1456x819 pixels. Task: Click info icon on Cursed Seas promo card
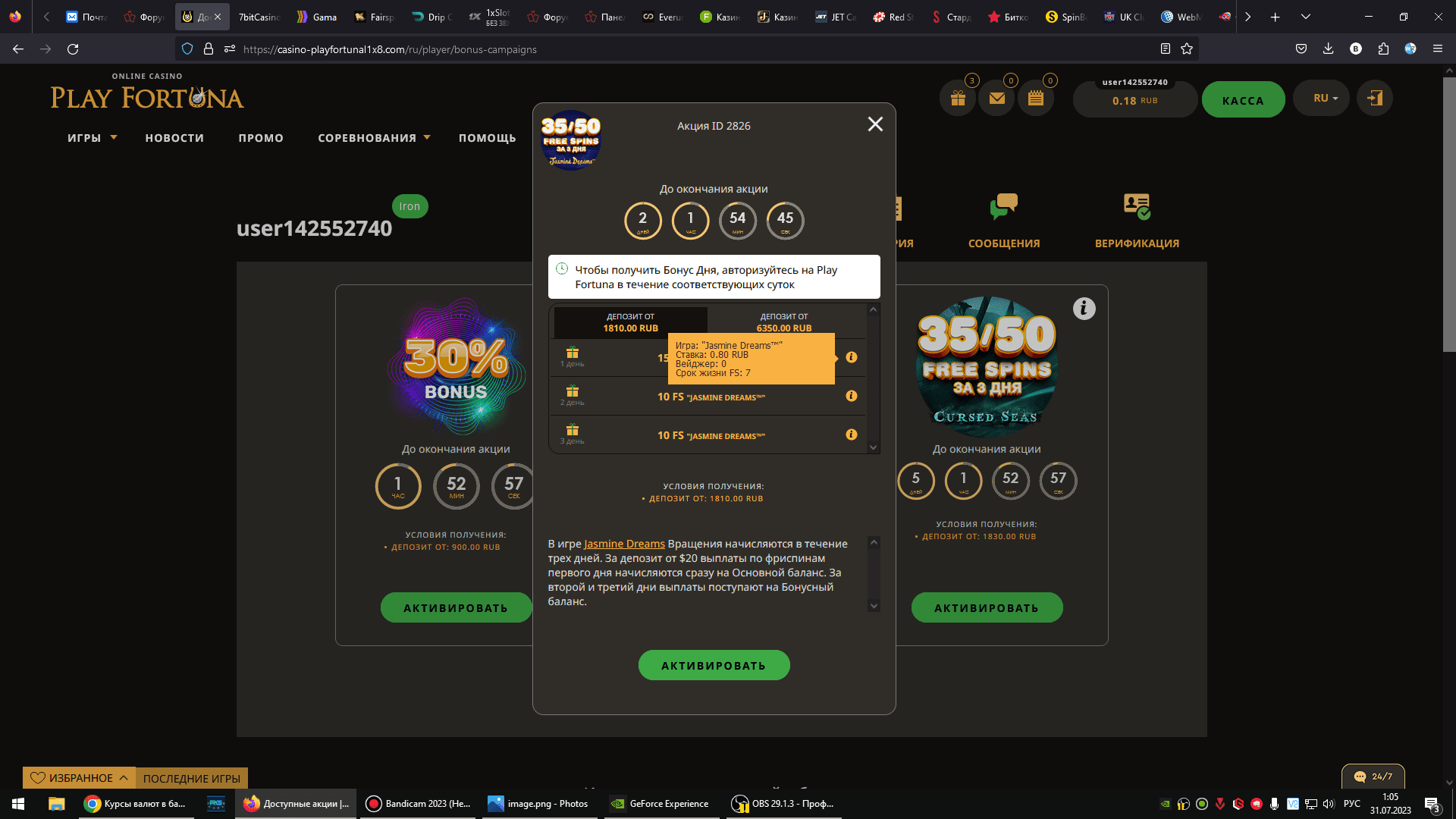point(1084,309)
